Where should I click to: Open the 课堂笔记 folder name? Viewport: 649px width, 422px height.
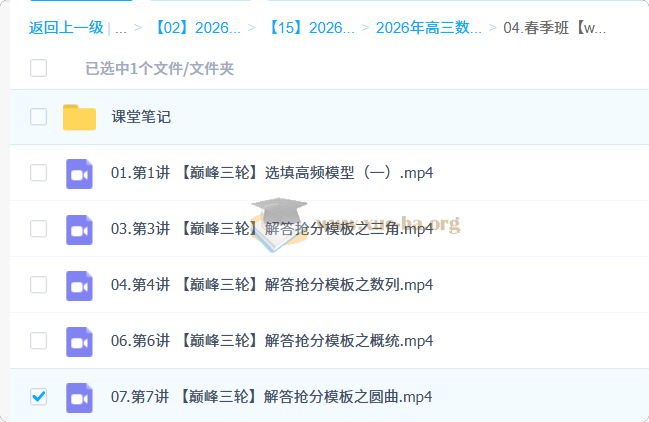(x=141, y=117)
